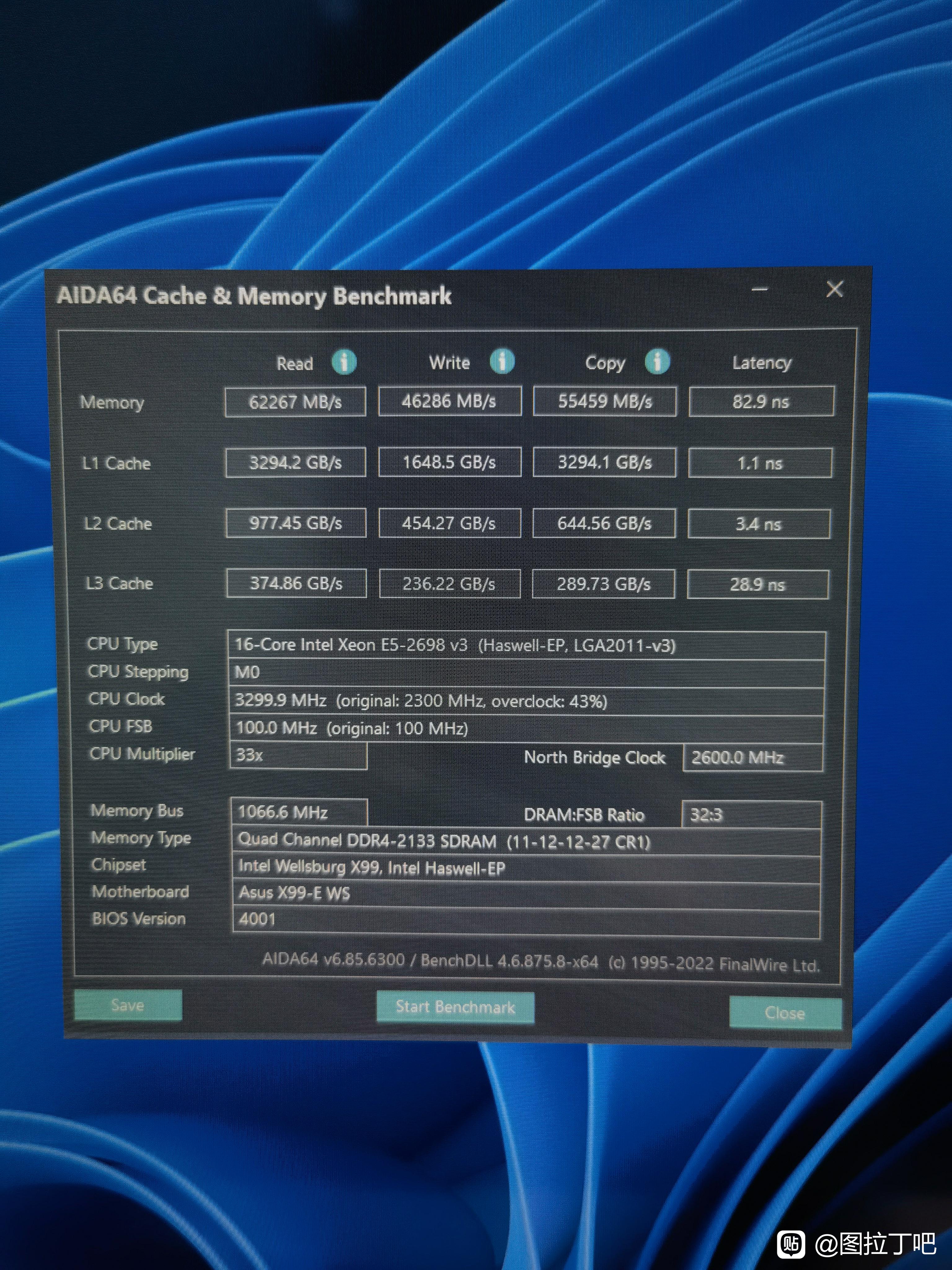Minimize the AIDA64 benchmark window
This screenshot has width=952, height=1270.
760,290
